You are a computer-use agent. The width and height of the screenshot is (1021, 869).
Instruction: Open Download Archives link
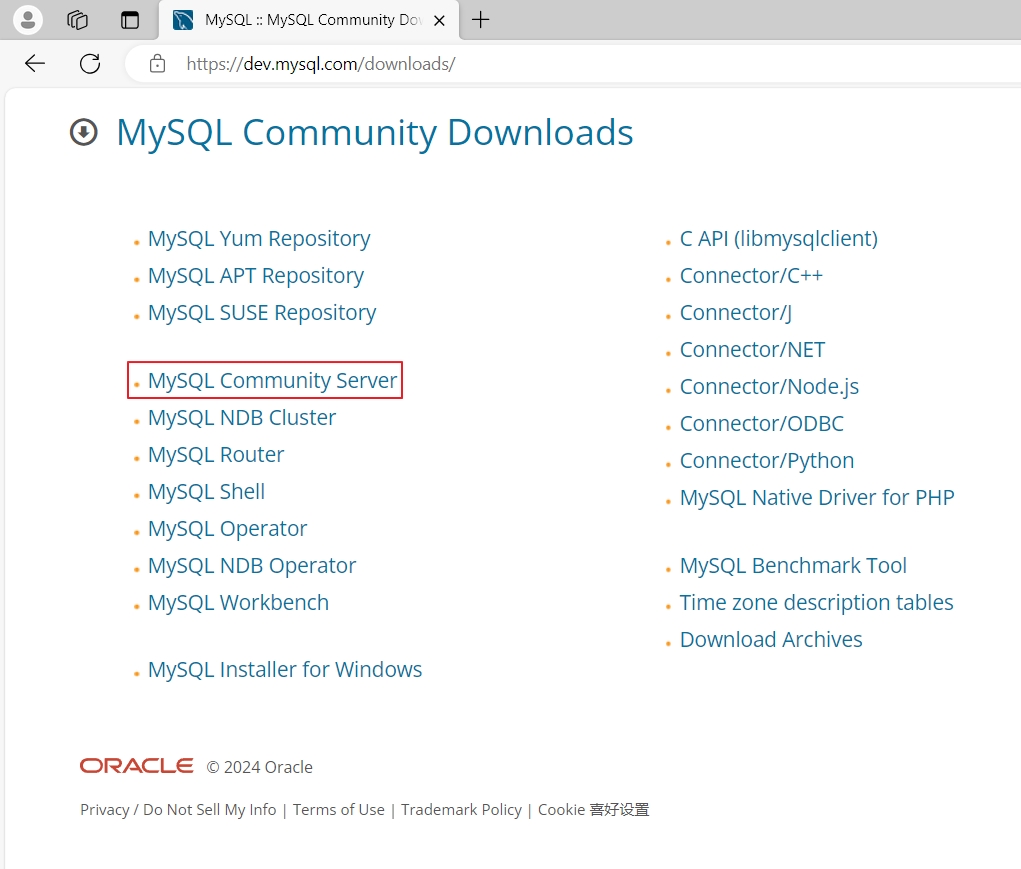(x=771, y=640)
